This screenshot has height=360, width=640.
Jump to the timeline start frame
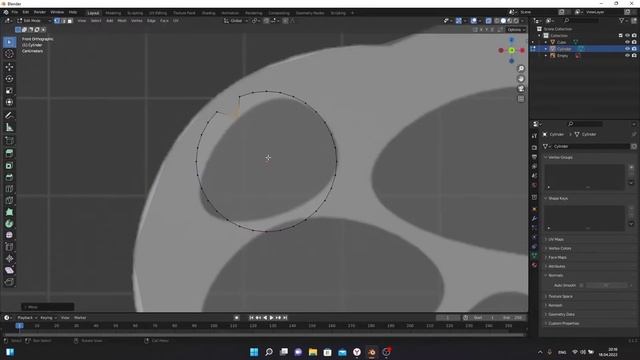point(251,318)
